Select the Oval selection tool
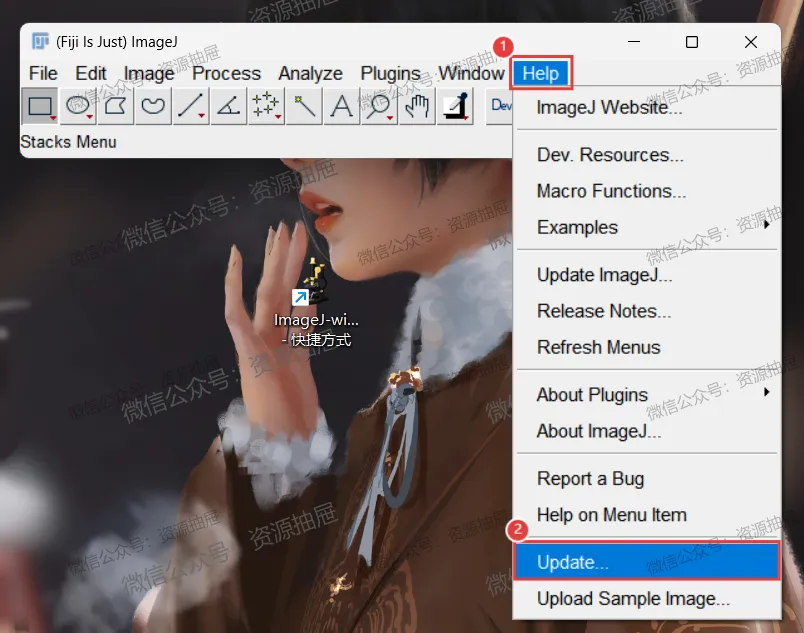 click(78, 106)
